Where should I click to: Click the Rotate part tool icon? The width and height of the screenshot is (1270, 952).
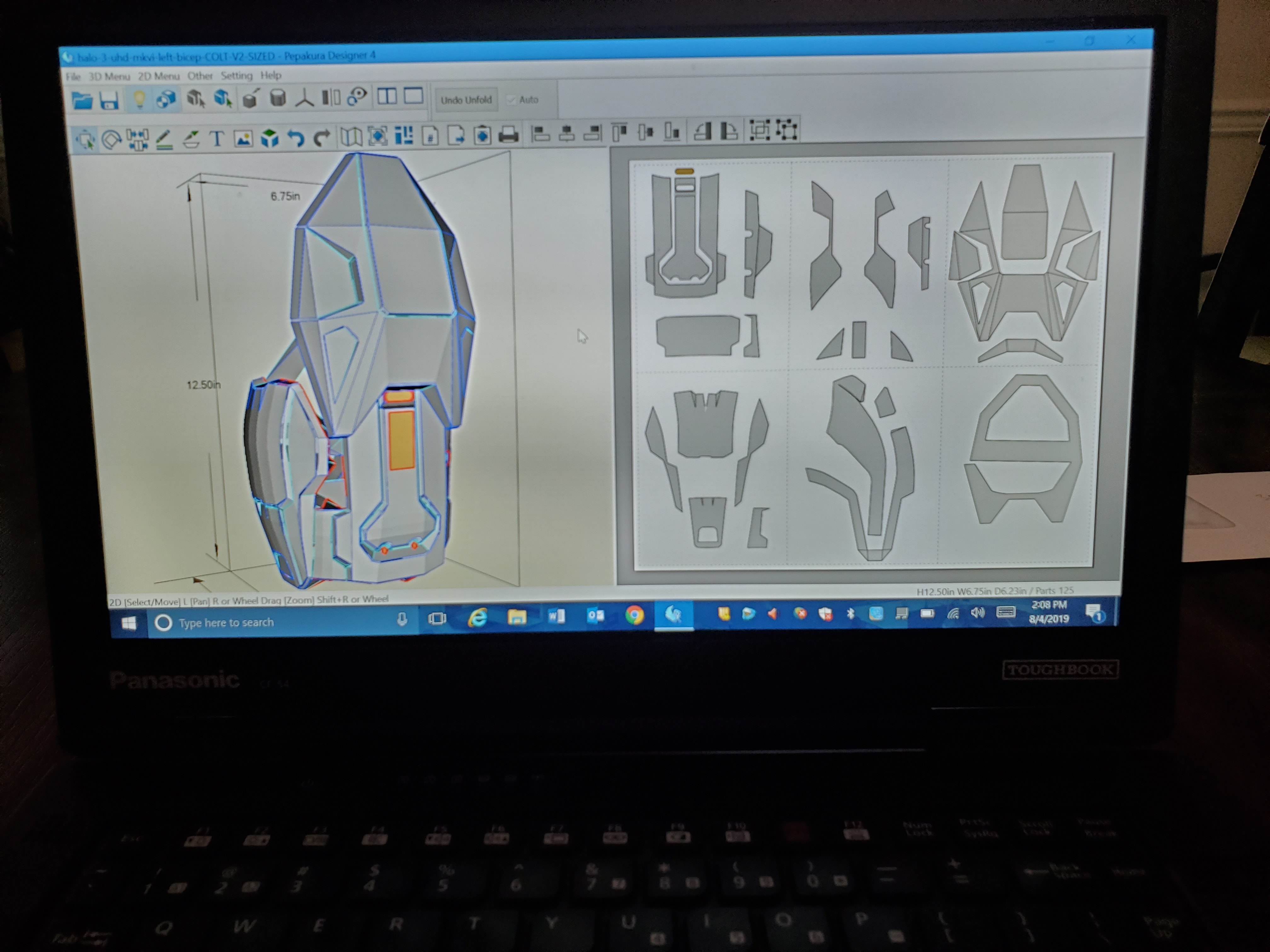[x=112, y=139]
